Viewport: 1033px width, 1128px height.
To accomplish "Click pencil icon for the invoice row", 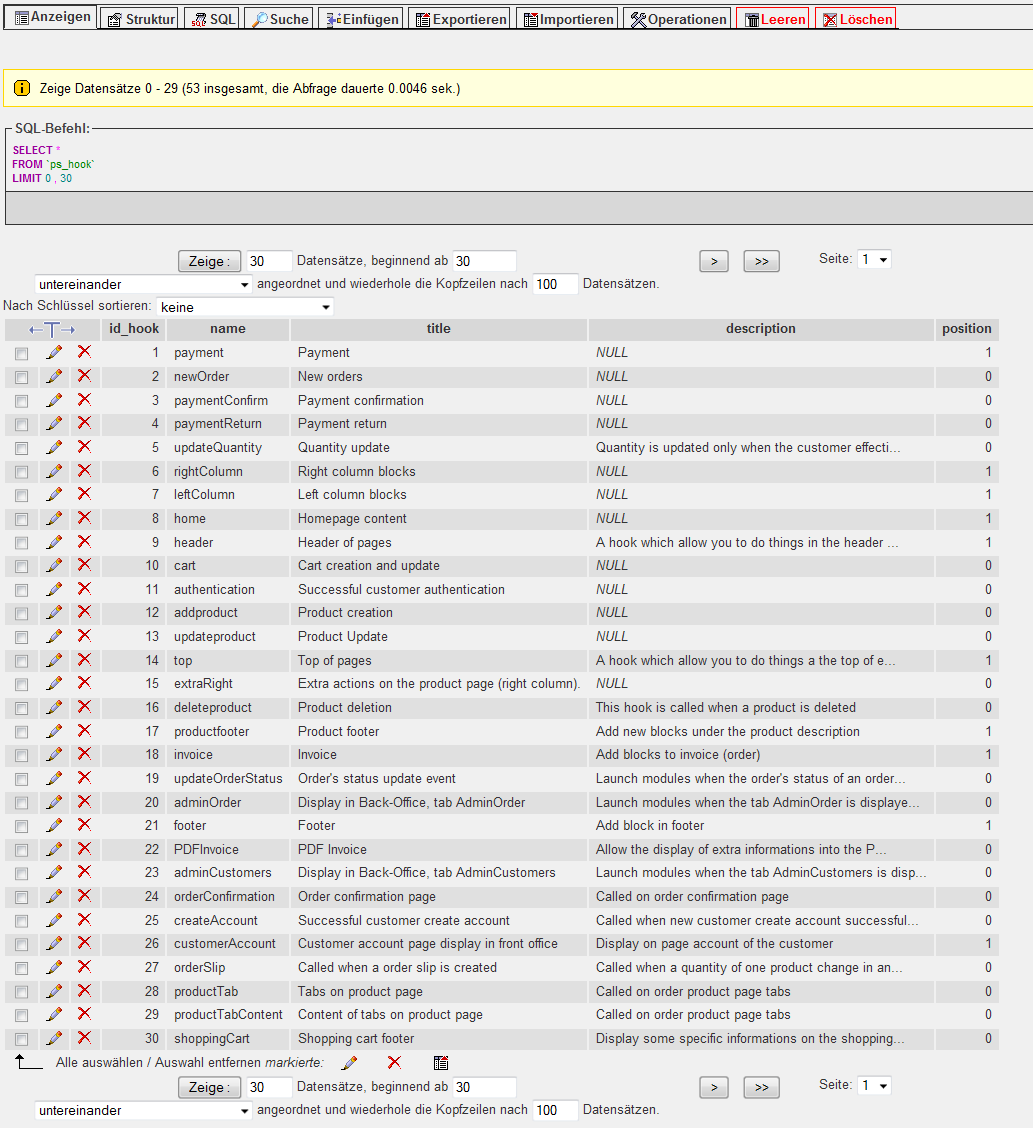I will [x=54, y=754].
